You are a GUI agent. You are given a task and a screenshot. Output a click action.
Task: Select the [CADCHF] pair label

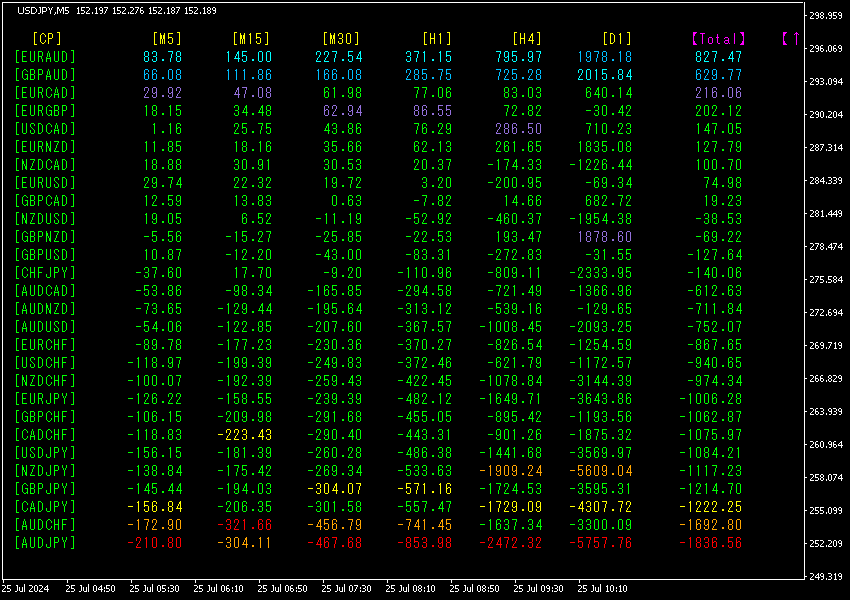pos(45,435)
